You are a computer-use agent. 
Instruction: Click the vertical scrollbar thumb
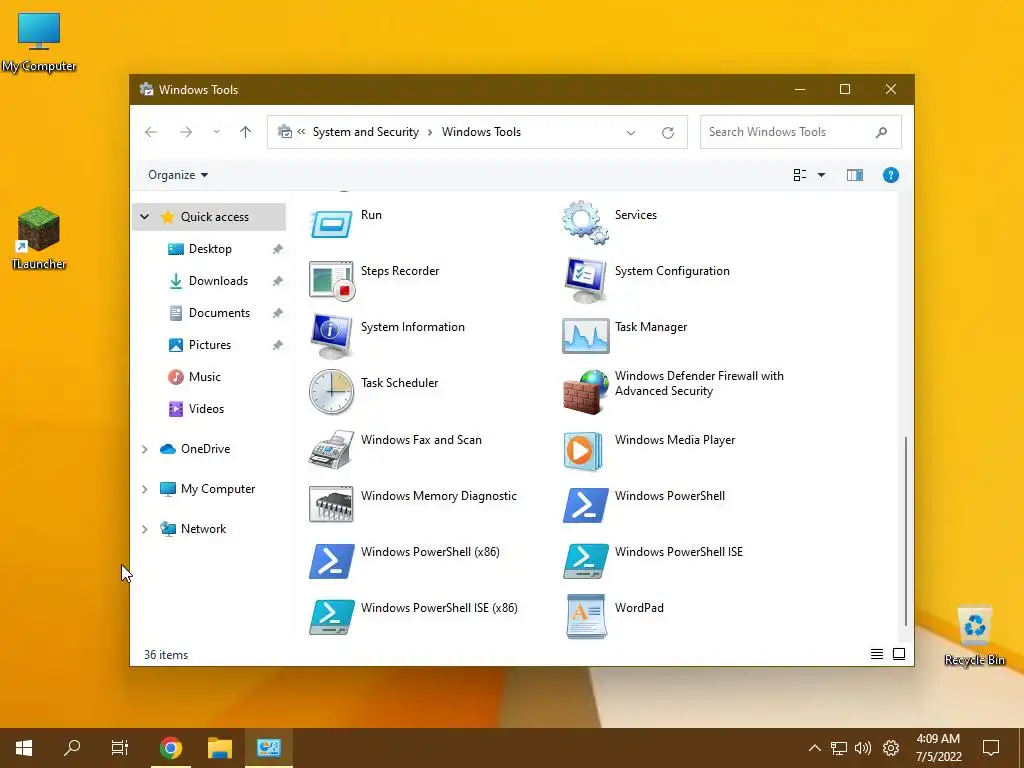pyautogui.click(x=906, y=531)
